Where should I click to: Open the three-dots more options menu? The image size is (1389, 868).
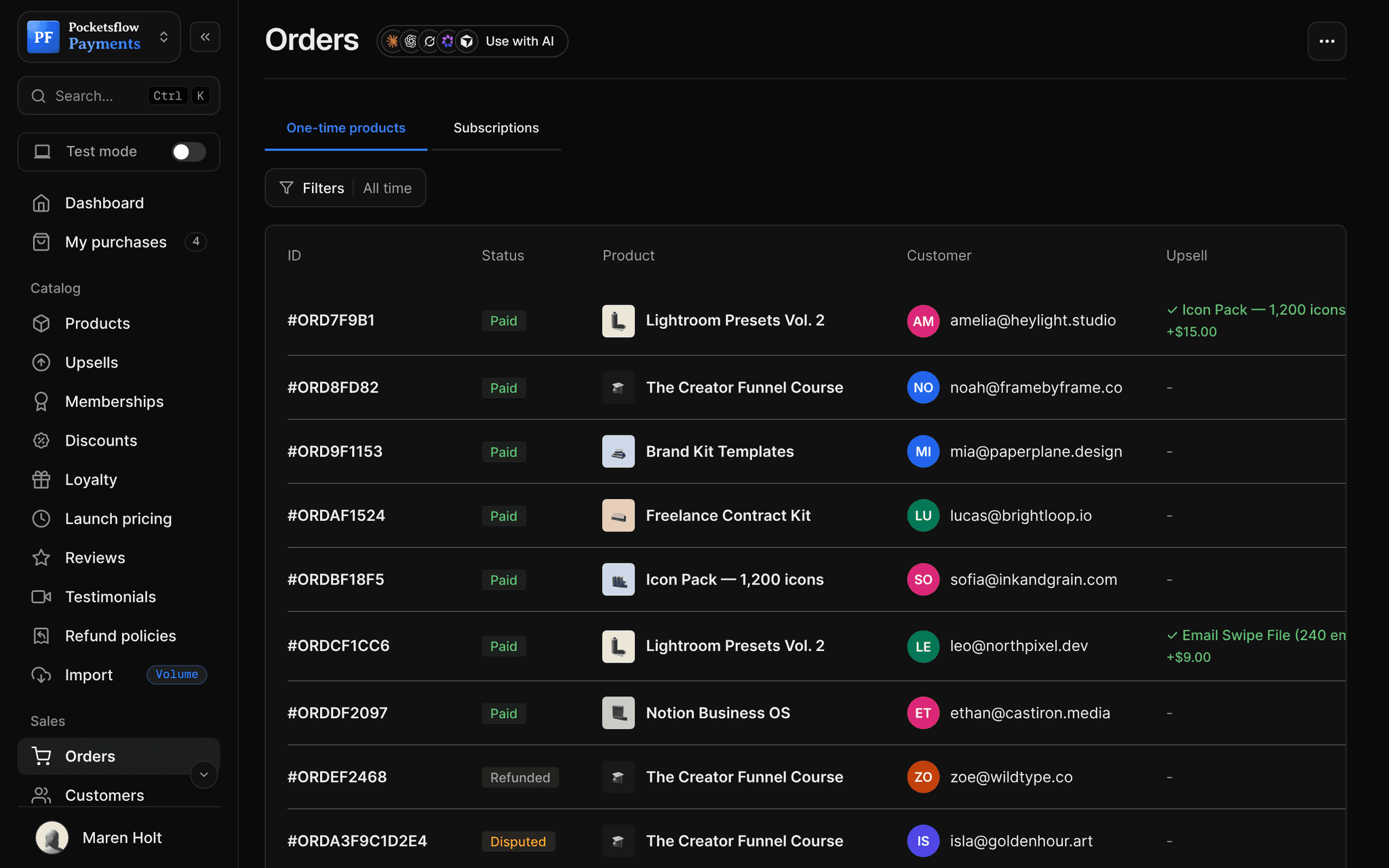coord(1327,41)
